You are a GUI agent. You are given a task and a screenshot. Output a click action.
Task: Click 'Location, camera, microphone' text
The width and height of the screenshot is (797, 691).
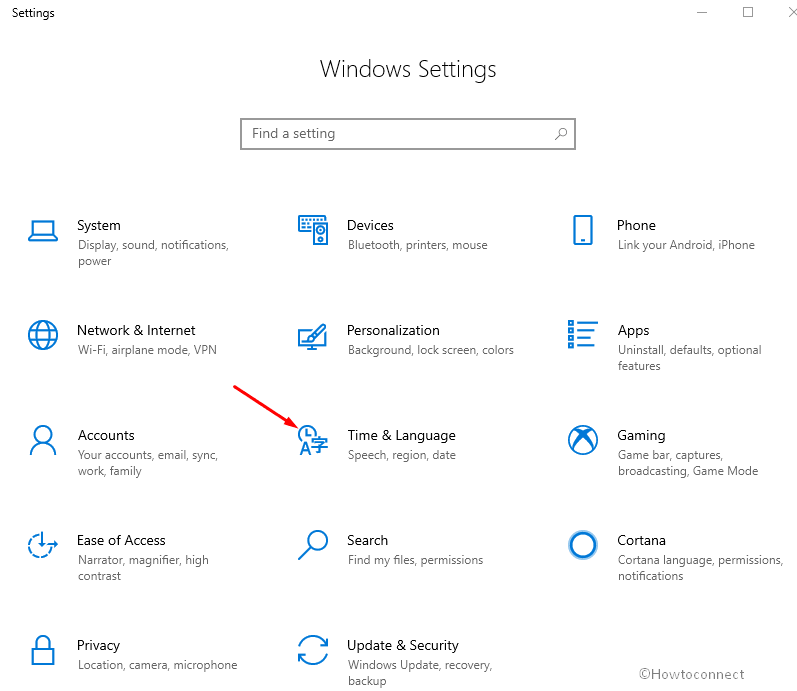point(158,665)
